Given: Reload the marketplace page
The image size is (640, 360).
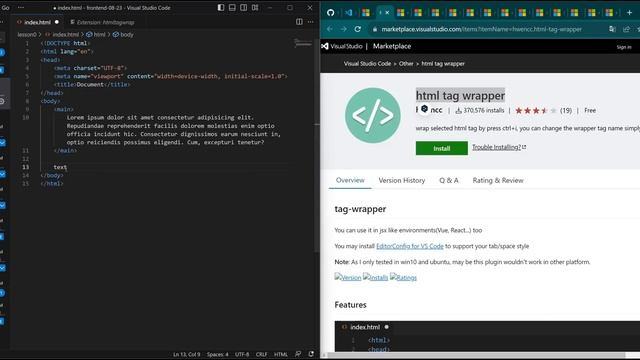Looking at the screenshot, I should [x=358, y=29].
